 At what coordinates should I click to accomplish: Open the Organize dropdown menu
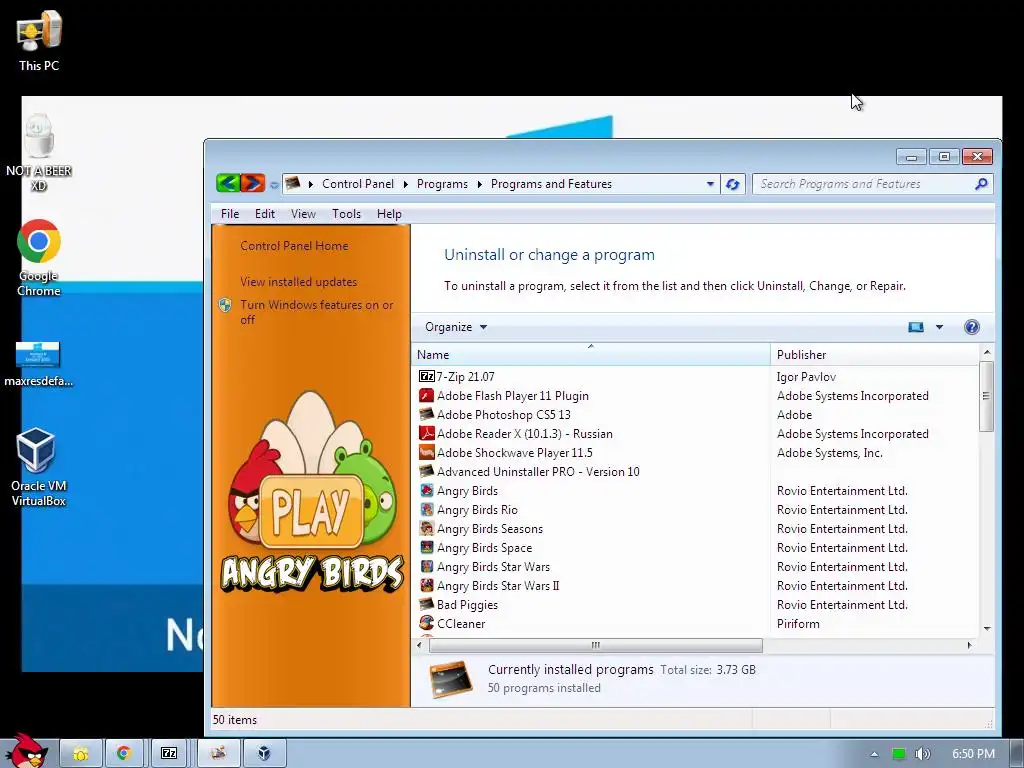pos(456,327)
